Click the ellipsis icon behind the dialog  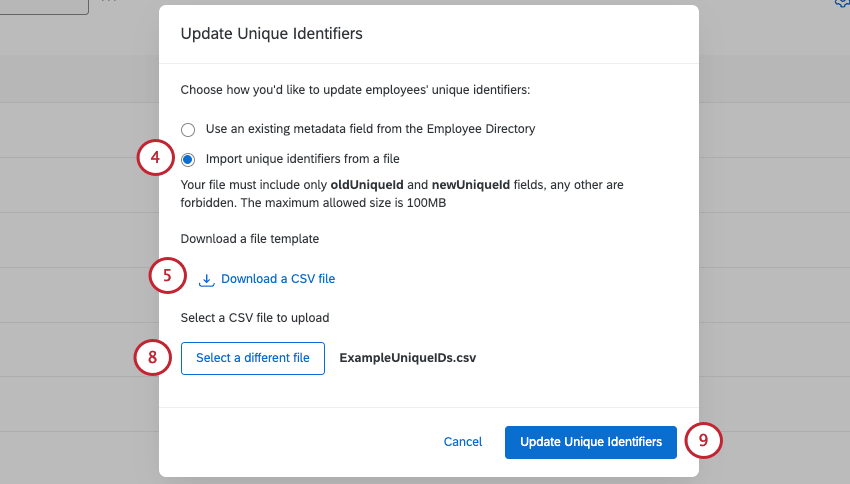coord(108,2)
